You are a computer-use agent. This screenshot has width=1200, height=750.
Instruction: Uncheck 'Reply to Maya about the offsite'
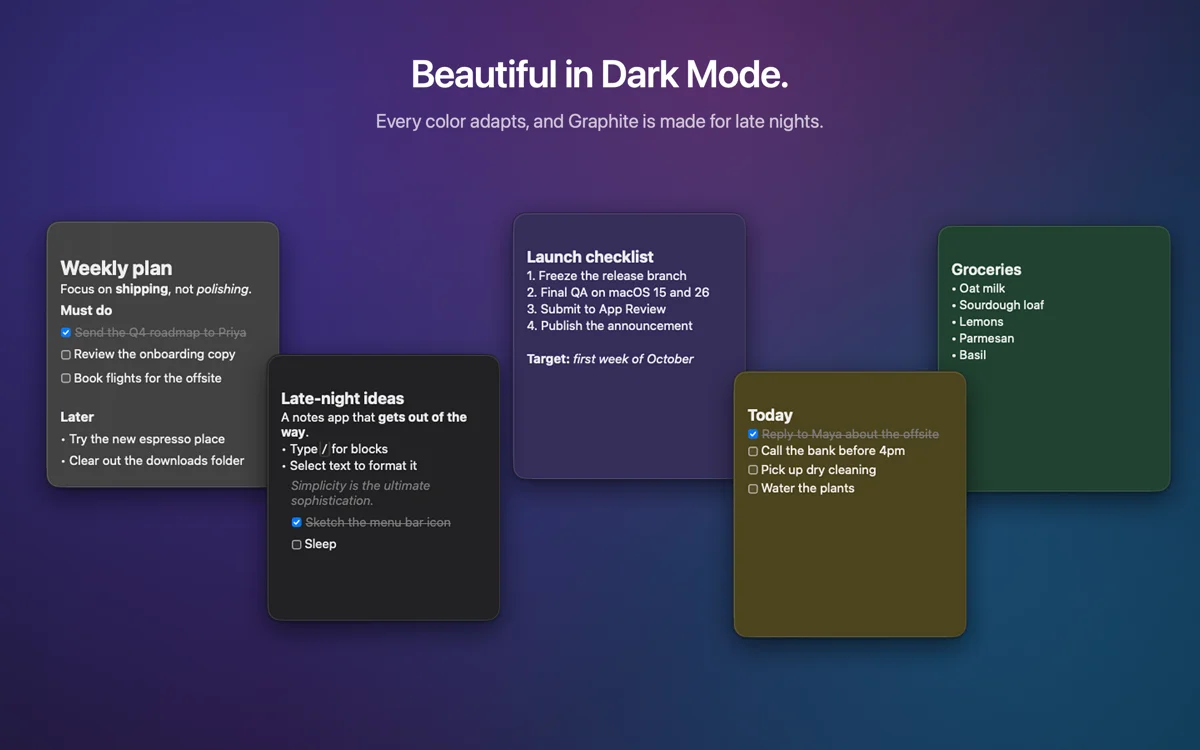753,434
